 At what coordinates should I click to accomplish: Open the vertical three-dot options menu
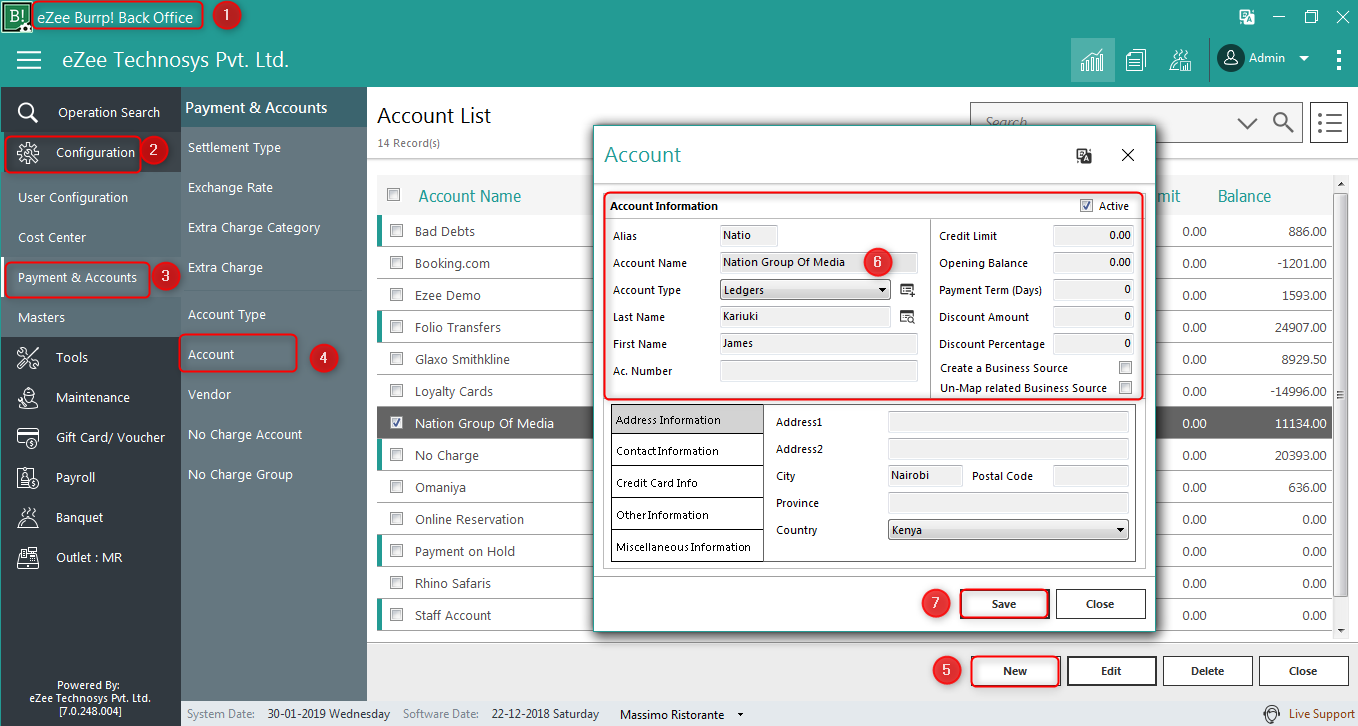click(x=1339, y=59)
